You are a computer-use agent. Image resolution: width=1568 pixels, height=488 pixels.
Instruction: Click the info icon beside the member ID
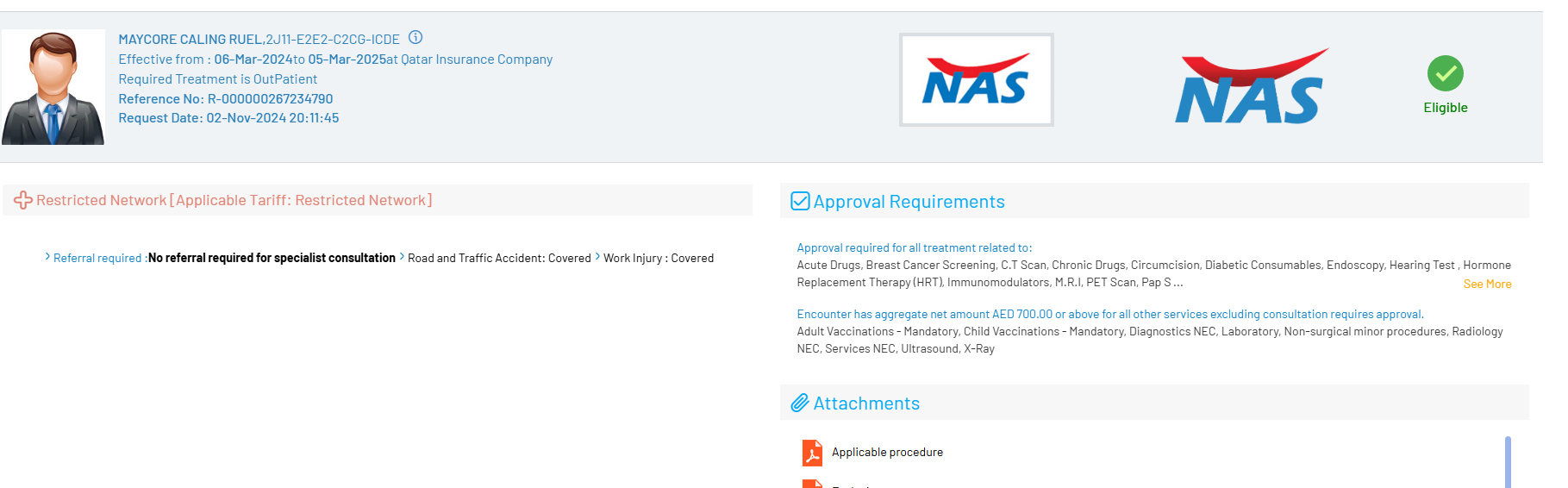pos(415,37)
